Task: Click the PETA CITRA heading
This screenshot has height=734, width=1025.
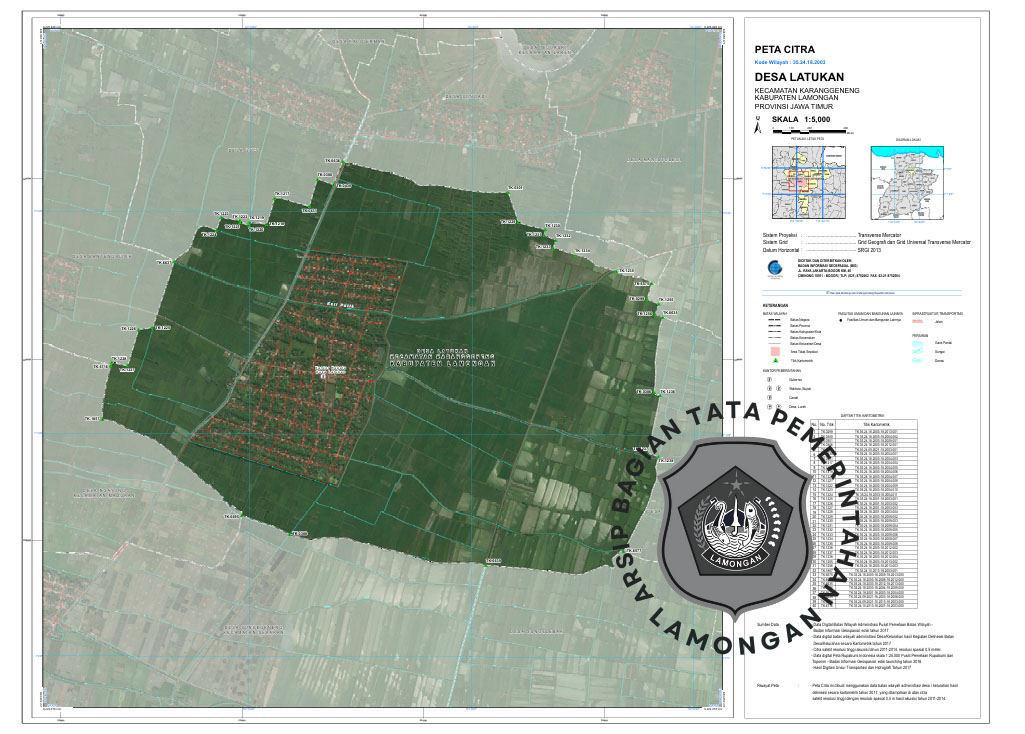Action: click(x=784, y=48)
